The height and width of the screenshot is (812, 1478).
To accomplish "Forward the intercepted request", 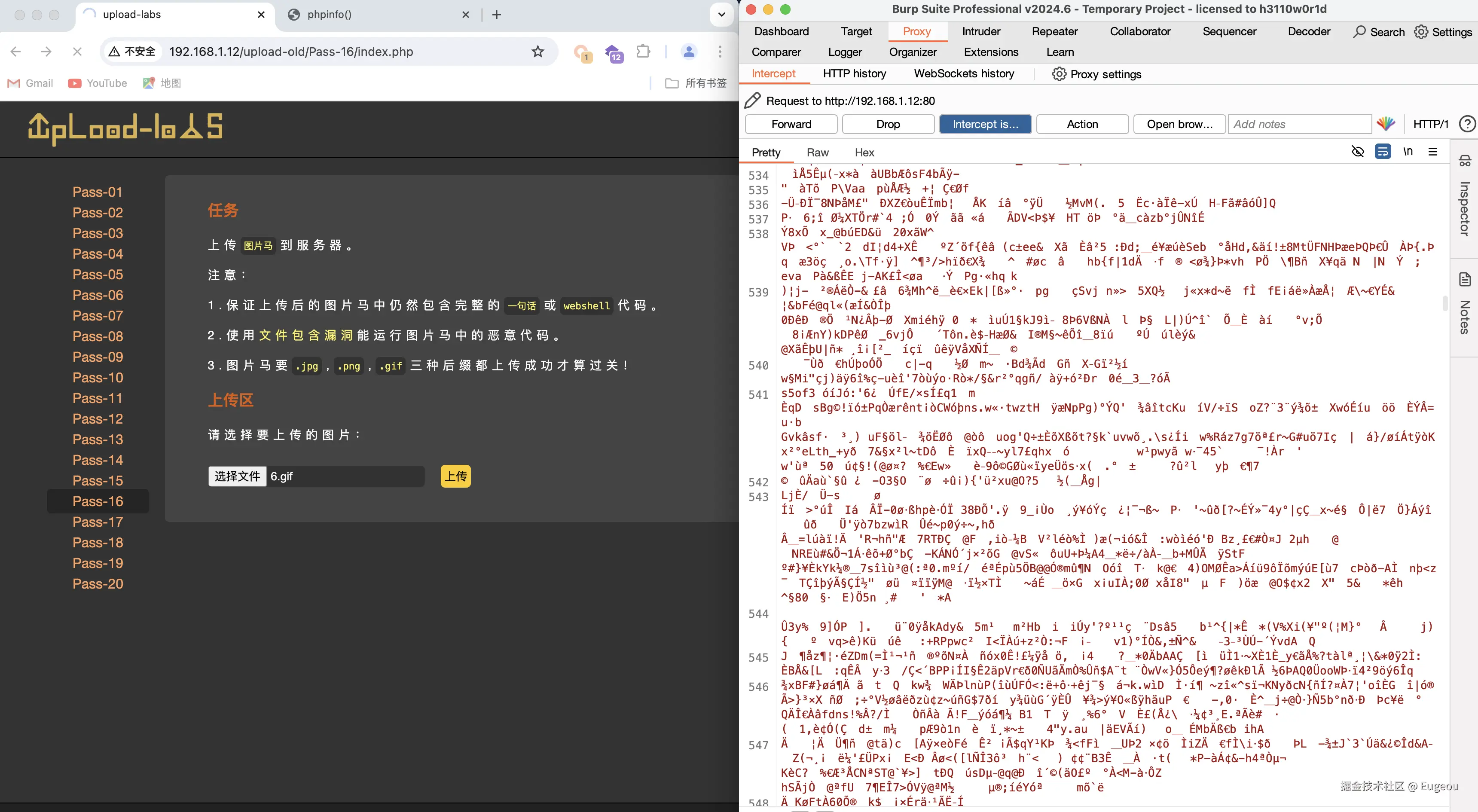I will [x=791, y=124].
